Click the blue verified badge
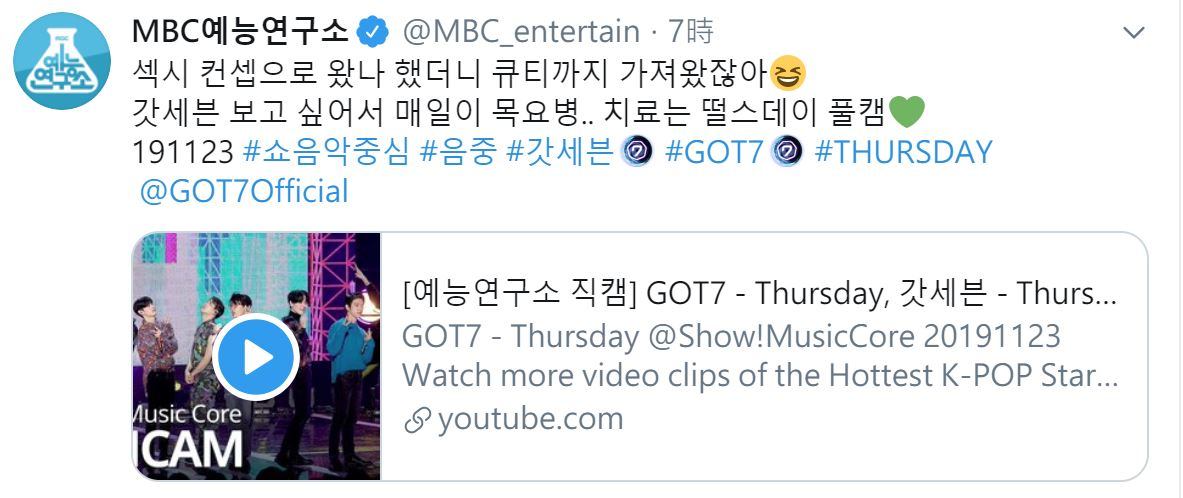The width and height of the screenshot is (1183, 498). coord(373,32)
